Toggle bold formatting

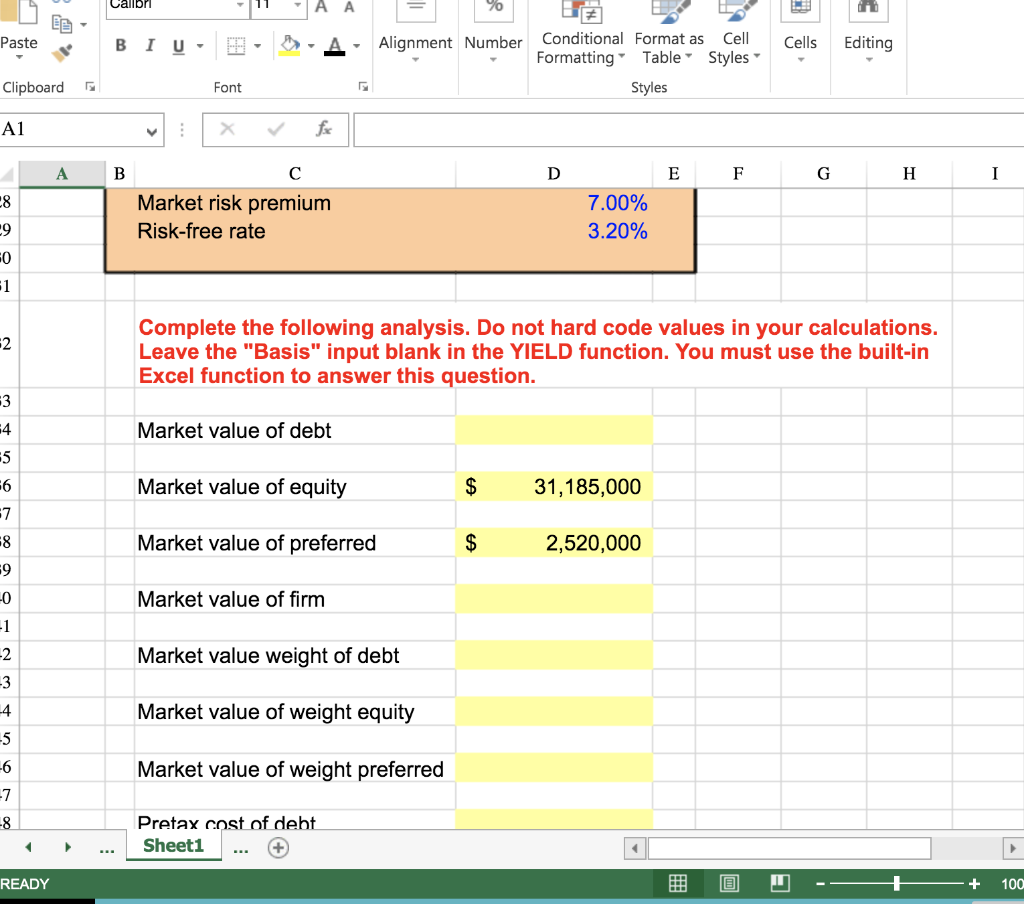(x=119, y=46)
